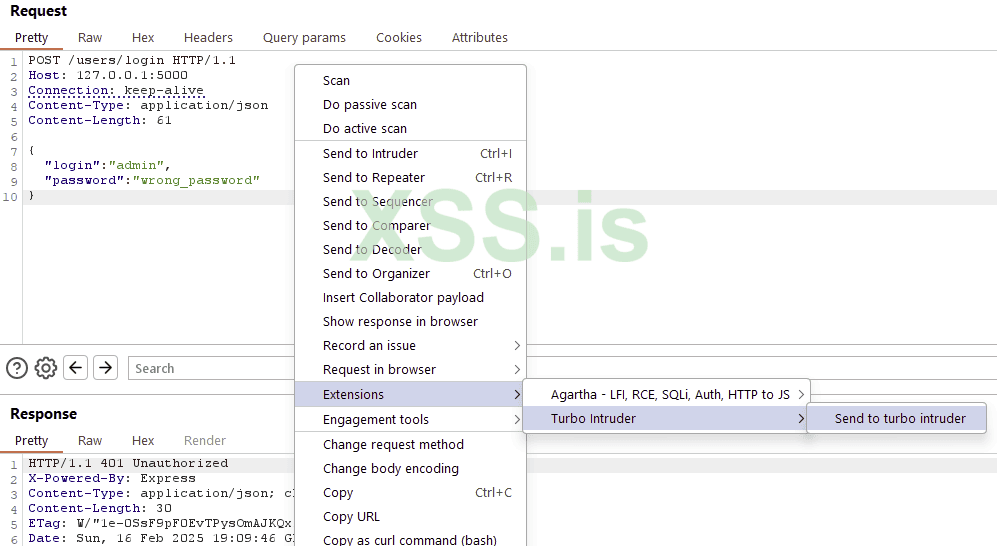Select Send to Intruder menu entry
Screen dimensions: 997x546
tap(410, 154)
